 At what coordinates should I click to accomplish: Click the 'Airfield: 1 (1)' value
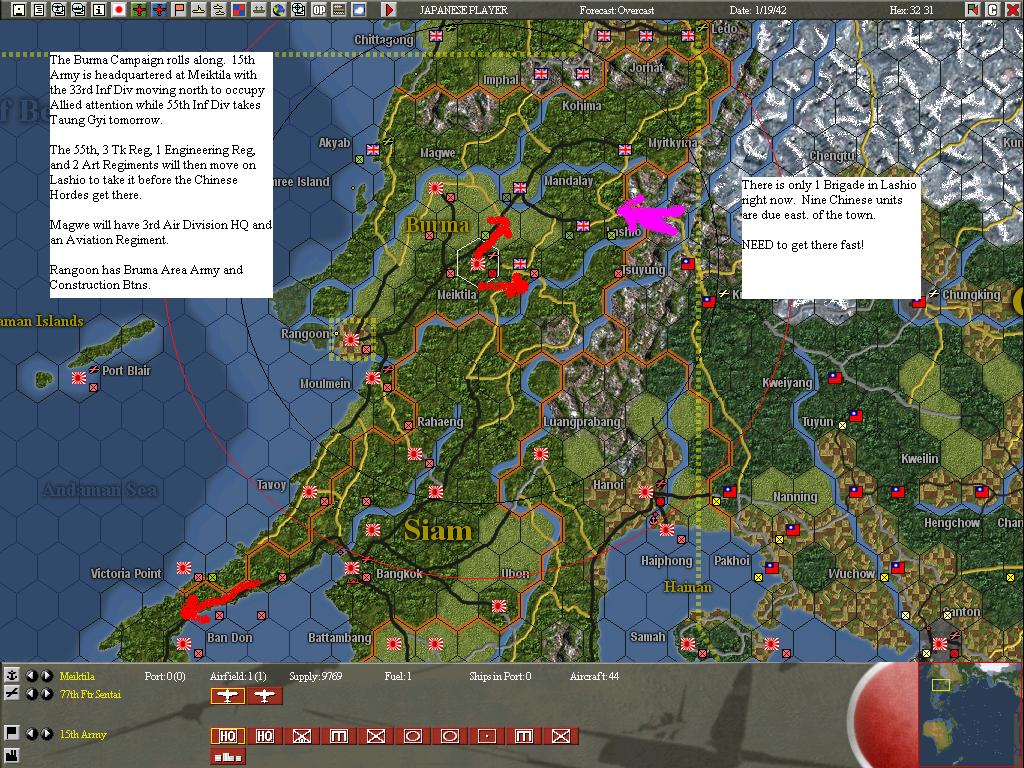pyautogui.click(x=238, y=676)
